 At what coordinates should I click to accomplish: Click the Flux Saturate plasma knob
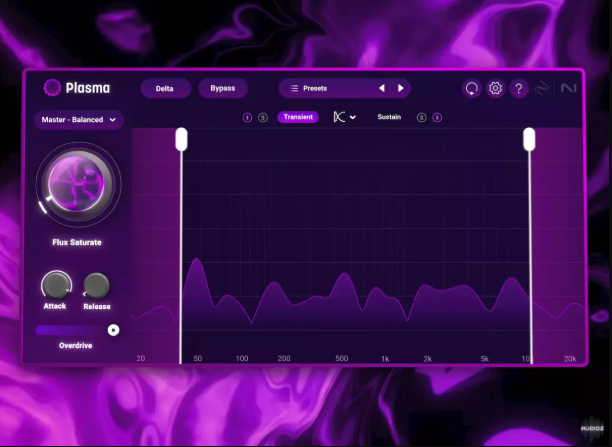pos(77,183)
